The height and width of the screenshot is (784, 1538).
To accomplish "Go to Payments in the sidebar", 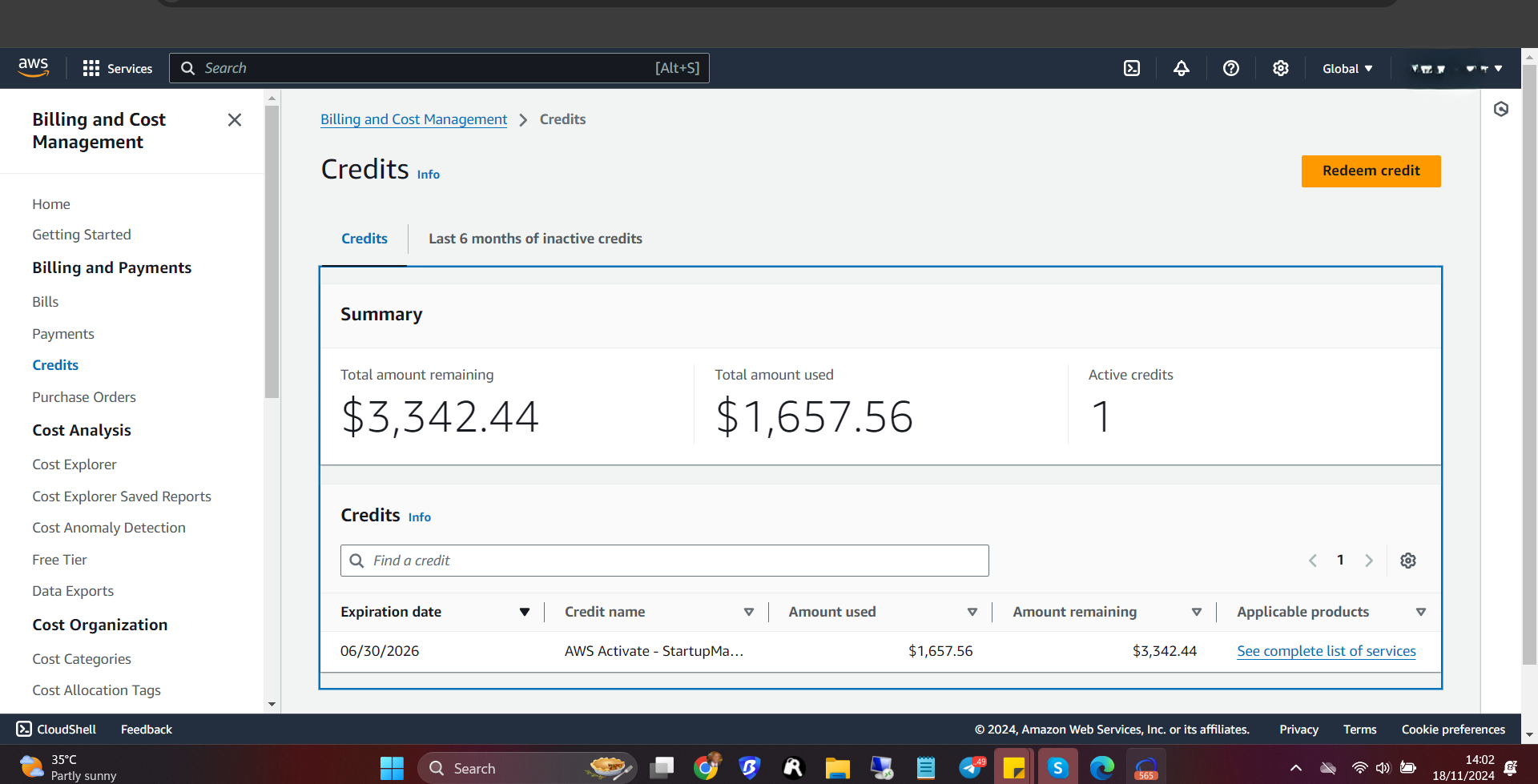I will pyautogui.click(x=63, y=334).
